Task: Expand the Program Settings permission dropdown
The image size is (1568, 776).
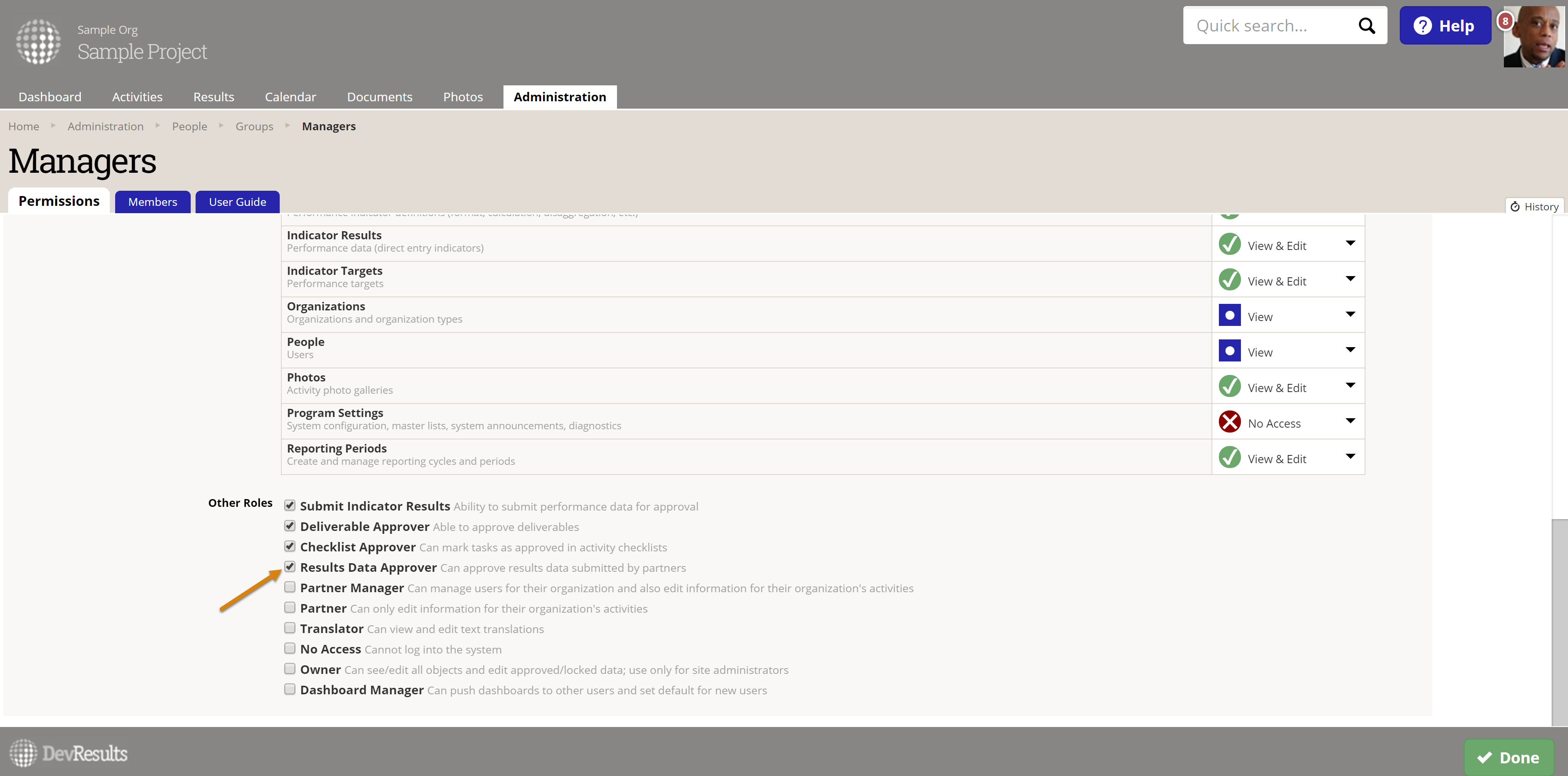Action: point(1350,421)
